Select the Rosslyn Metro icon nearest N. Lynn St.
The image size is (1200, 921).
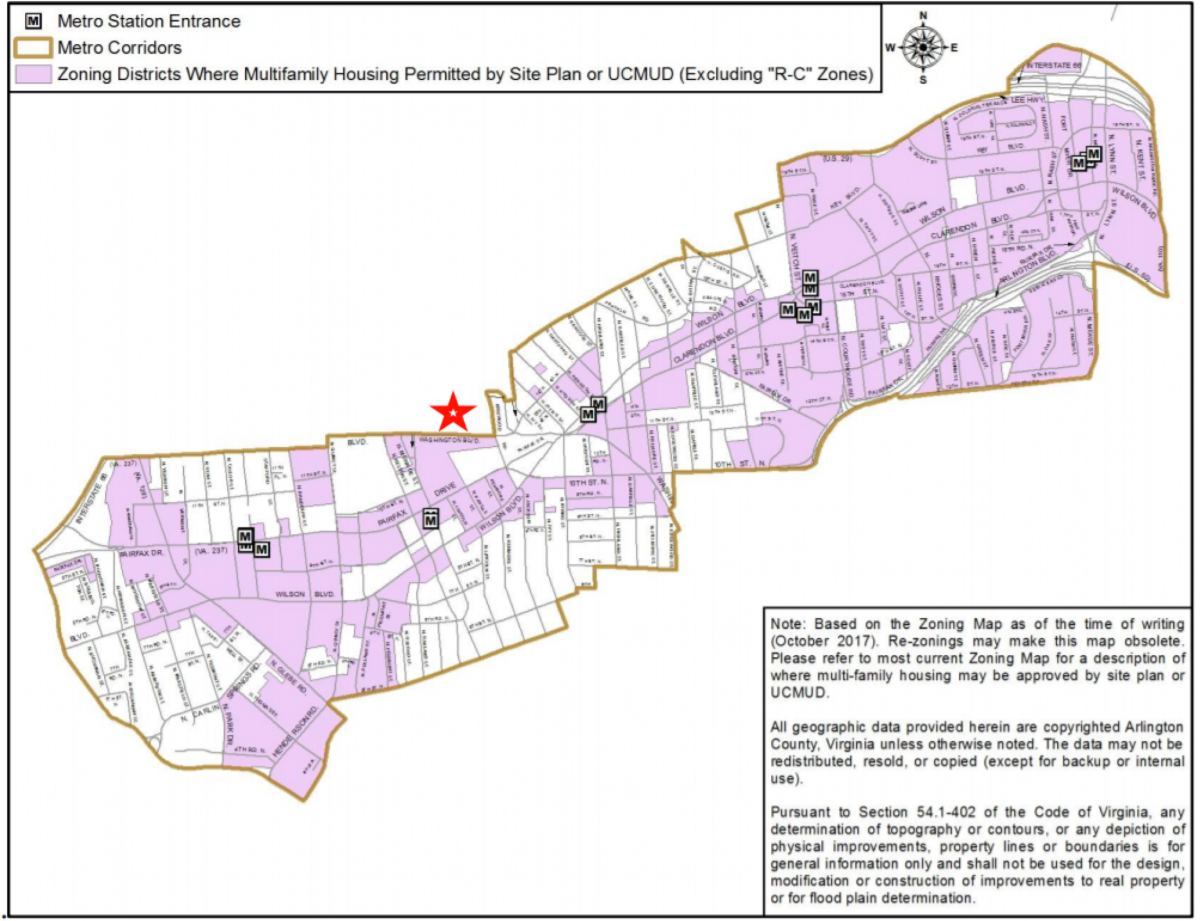click(x=1094, y=153)
